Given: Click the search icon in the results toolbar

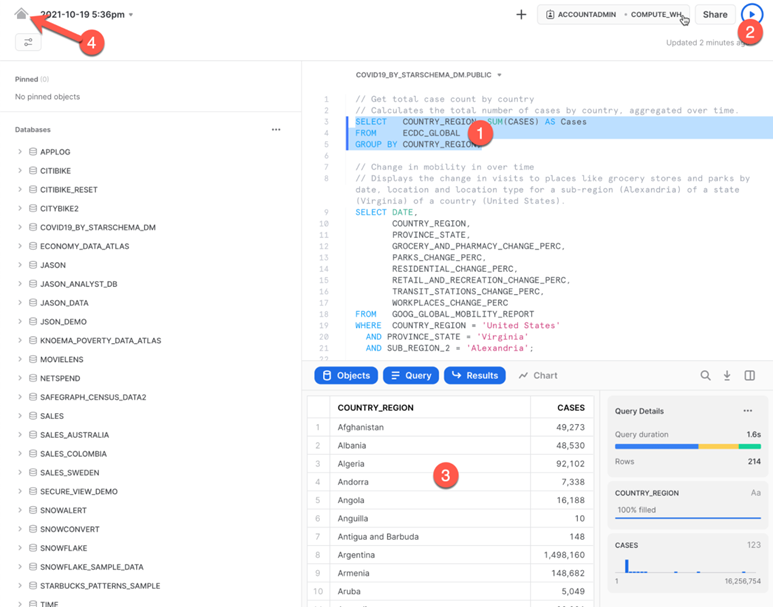Looking at the screenshot, I should tap(705, 376).
